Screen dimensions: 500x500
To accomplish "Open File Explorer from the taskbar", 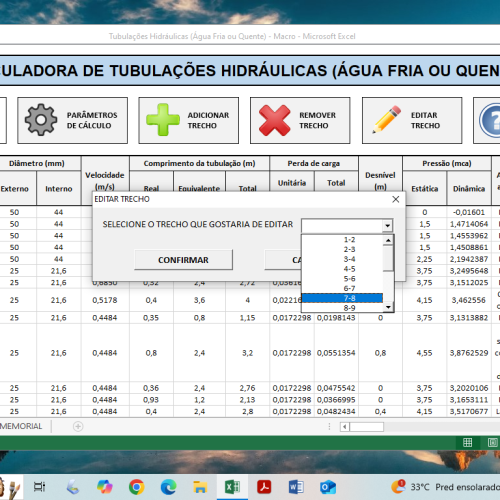I will click(x=200, y=487).
